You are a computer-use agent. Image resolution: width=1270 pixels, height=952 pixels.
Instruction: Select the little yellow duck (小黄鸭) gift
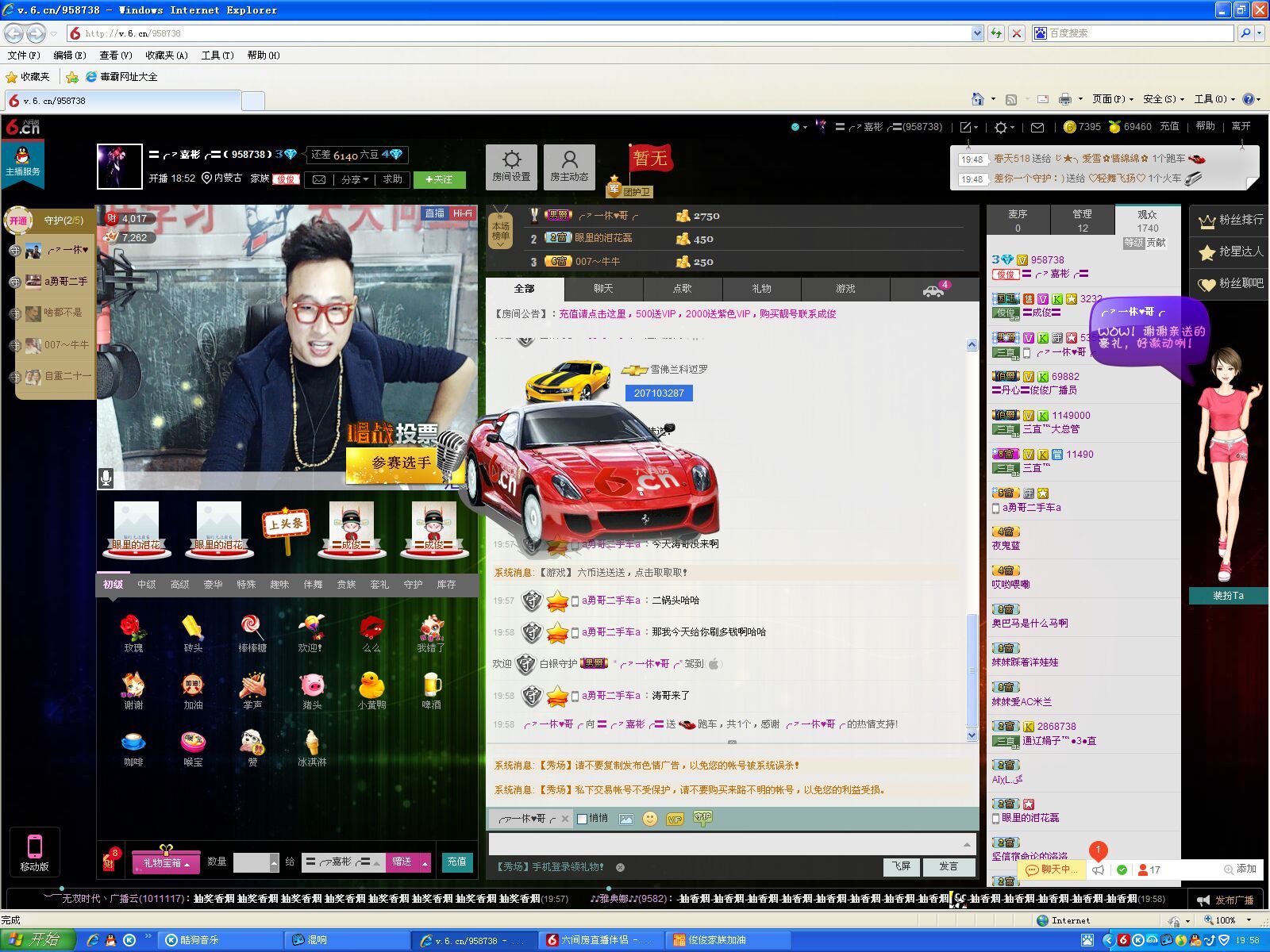pos(371,690)
